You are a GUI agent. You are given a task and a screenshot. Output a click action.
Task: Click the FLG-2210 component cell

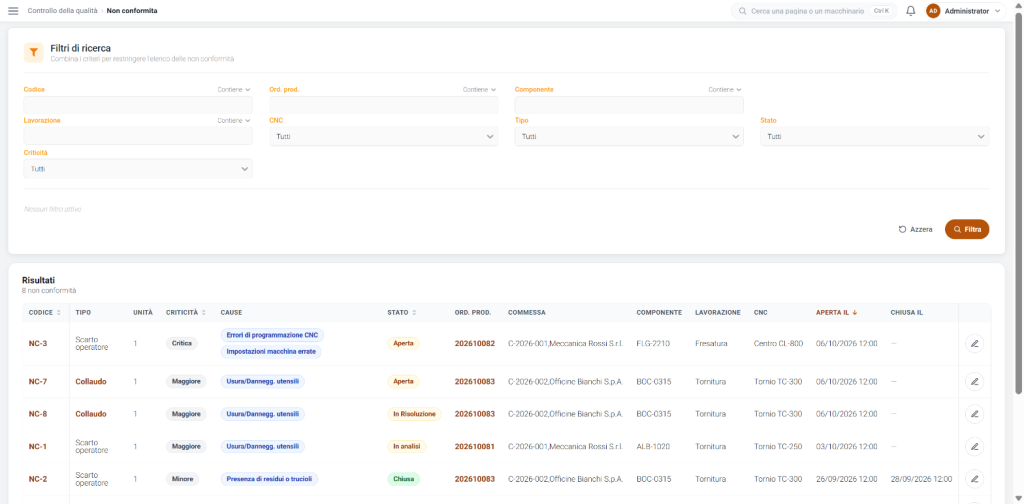point(653,343)
